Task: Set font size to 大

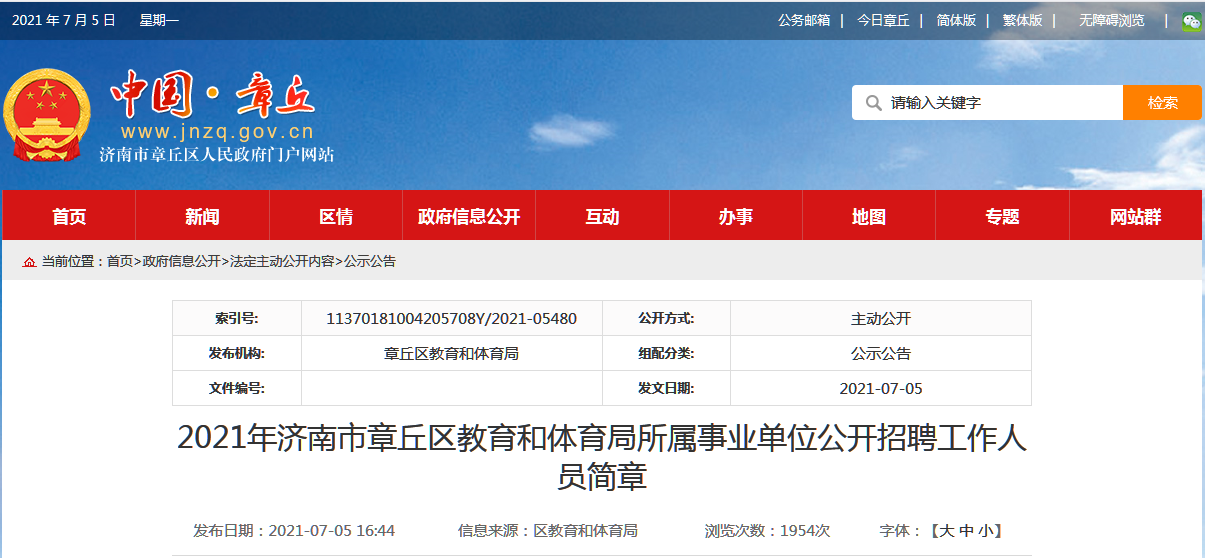Action: point(947,531)
